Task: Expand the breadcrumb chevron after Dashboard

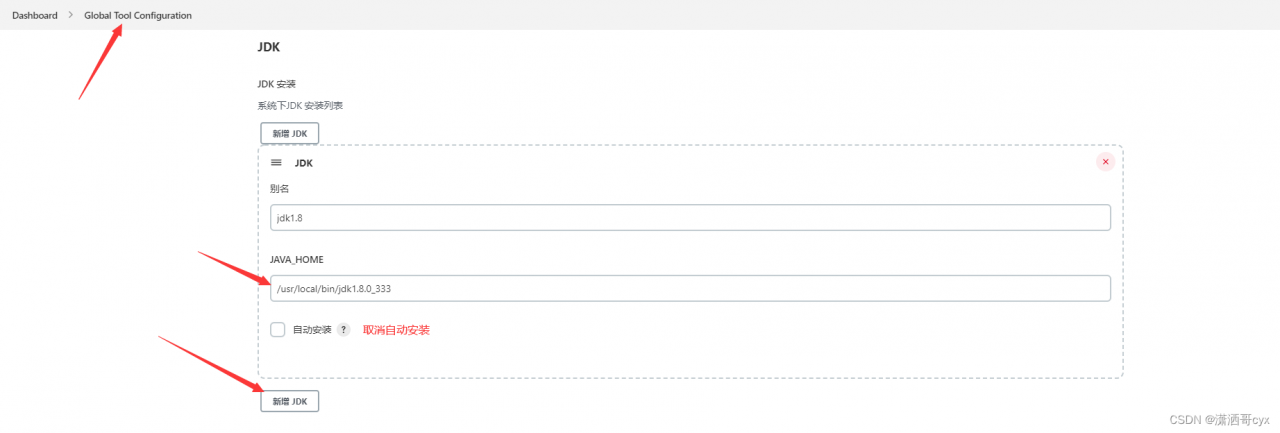Action: click(x=71, y=15)
